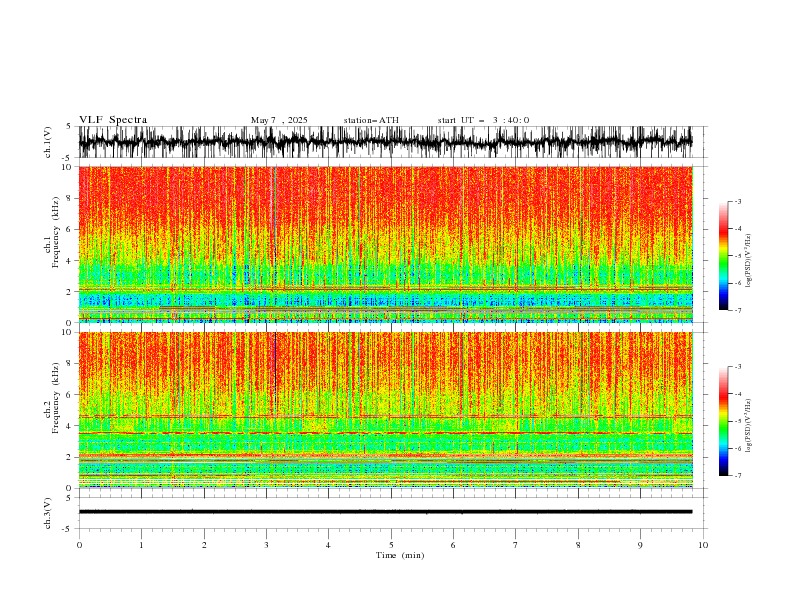The height and width of the screenshot is (612, 792).
Task: Click the 2 minute tick on time axis
Action: [204, 545]
